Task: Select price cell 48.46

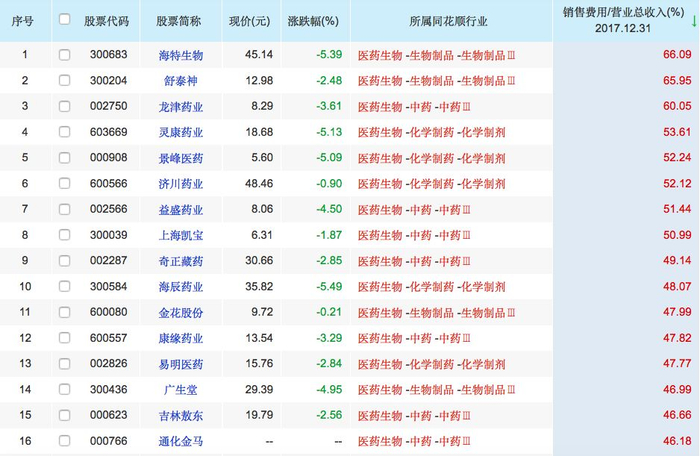Action: [x=259, y=183]
